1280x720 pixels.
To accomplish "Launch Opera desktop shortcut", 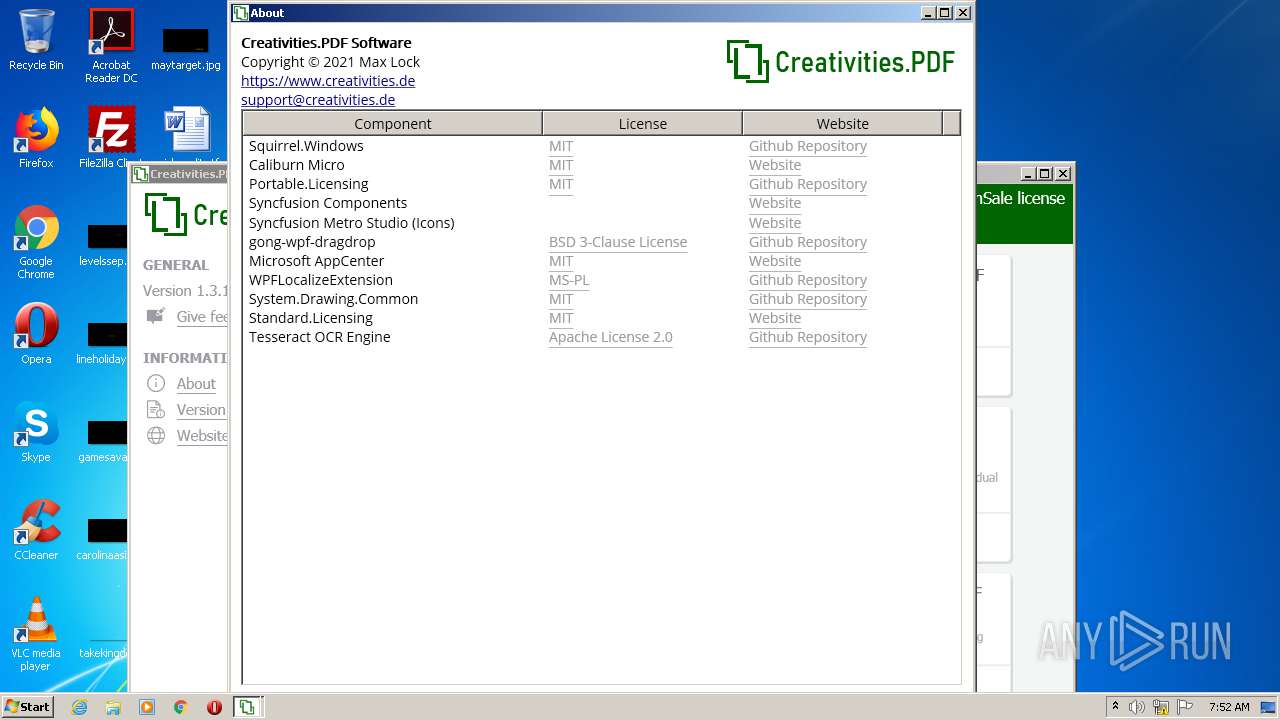I will point(36,334).
